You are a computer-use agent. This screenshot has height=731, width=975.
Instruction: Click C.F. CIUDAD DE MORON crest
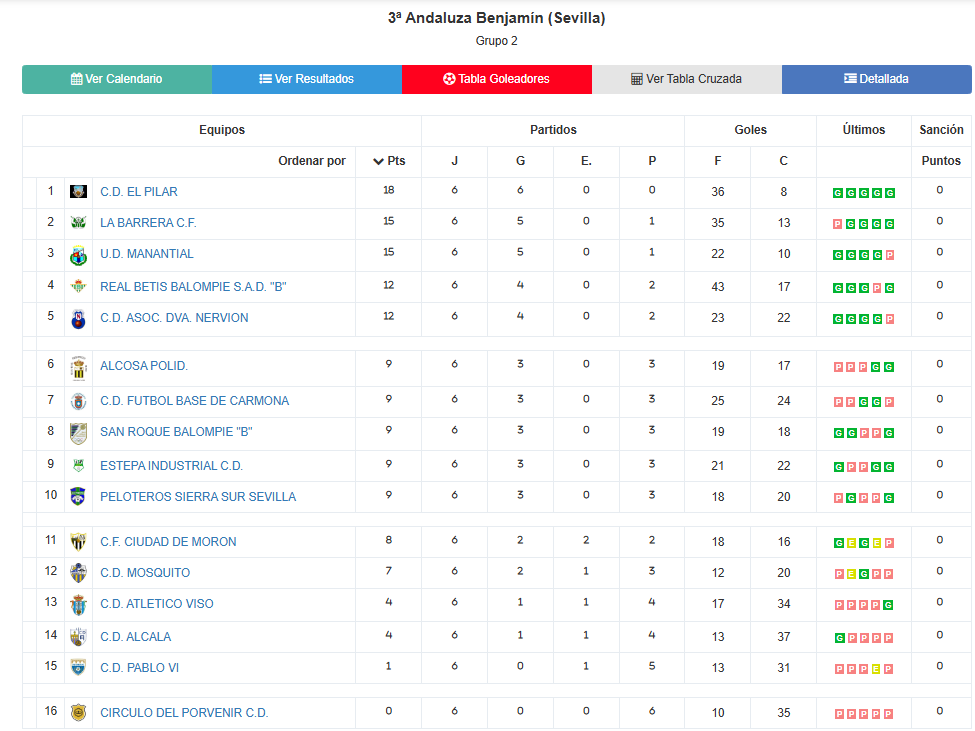point(78,542)
